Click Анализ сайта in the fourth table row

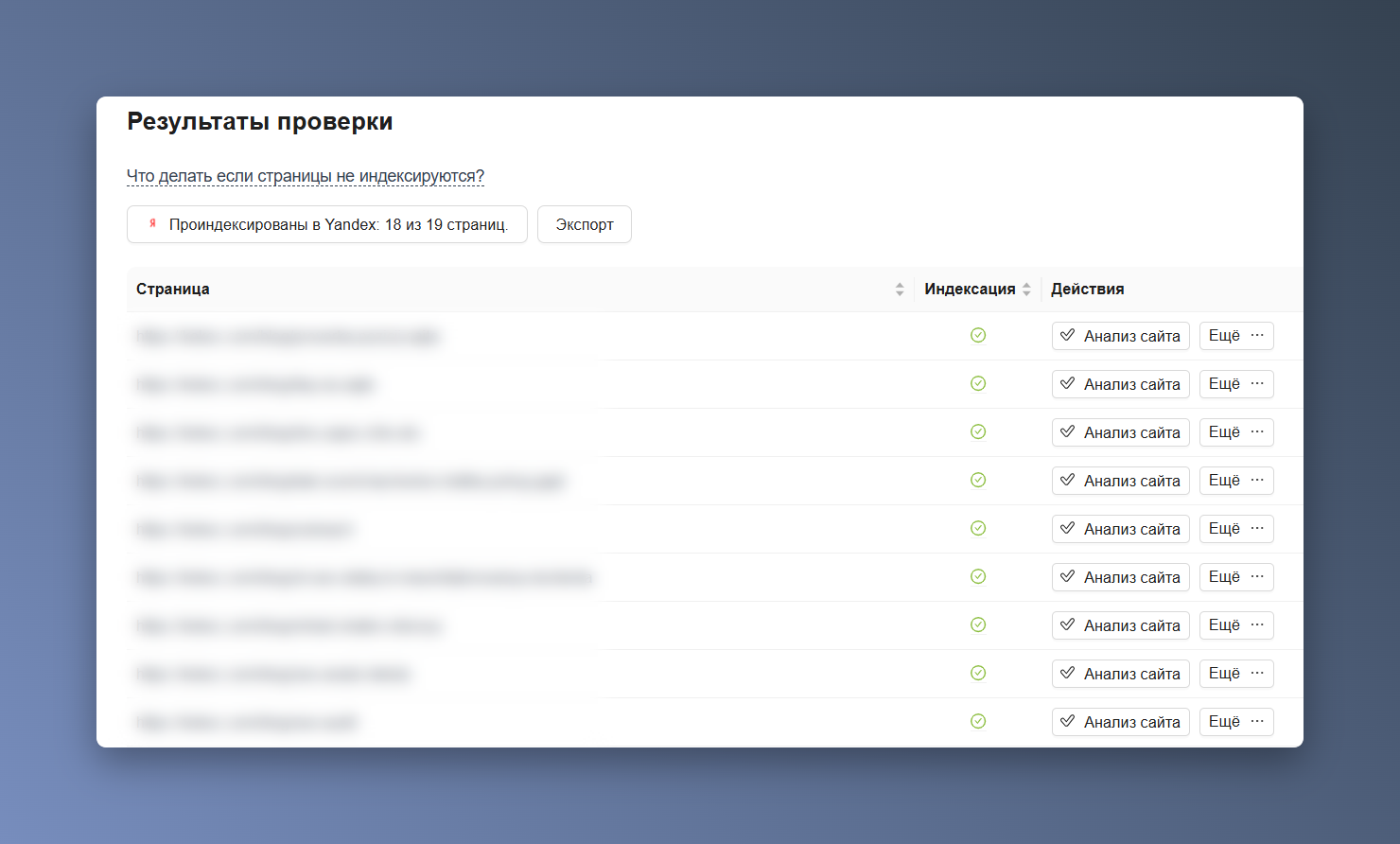pyautogui.click(x=1121, y=481)
